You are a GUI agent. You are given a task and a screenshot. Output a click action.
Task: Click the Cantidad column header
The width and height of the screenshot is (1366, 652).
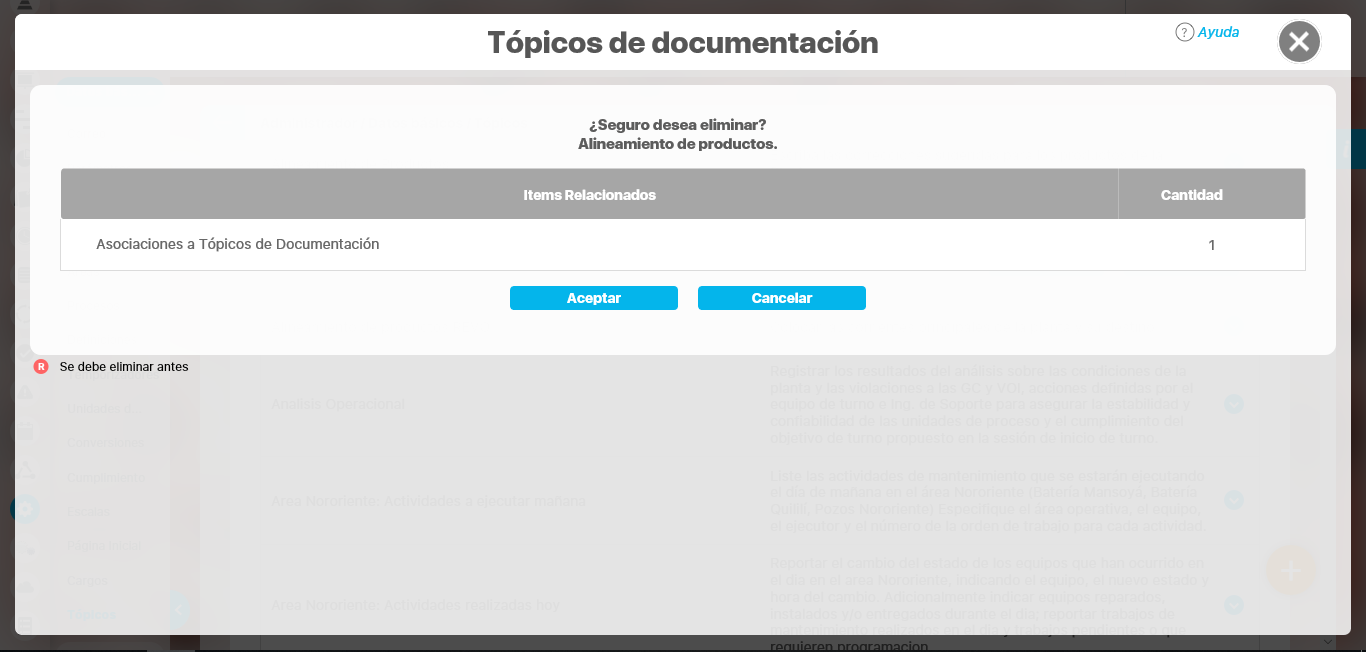tap(1191, 195)
